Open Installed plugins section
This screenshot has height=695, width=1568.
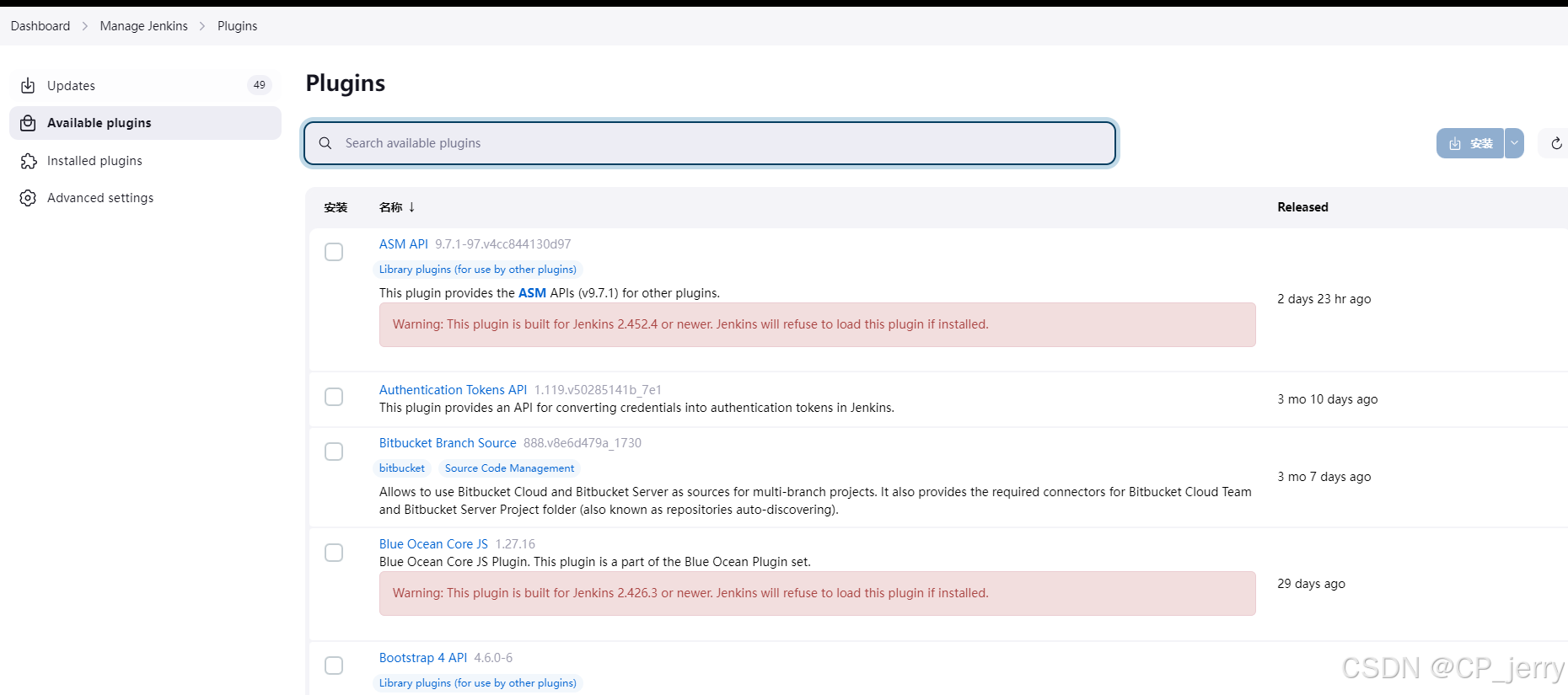(145, 161)
